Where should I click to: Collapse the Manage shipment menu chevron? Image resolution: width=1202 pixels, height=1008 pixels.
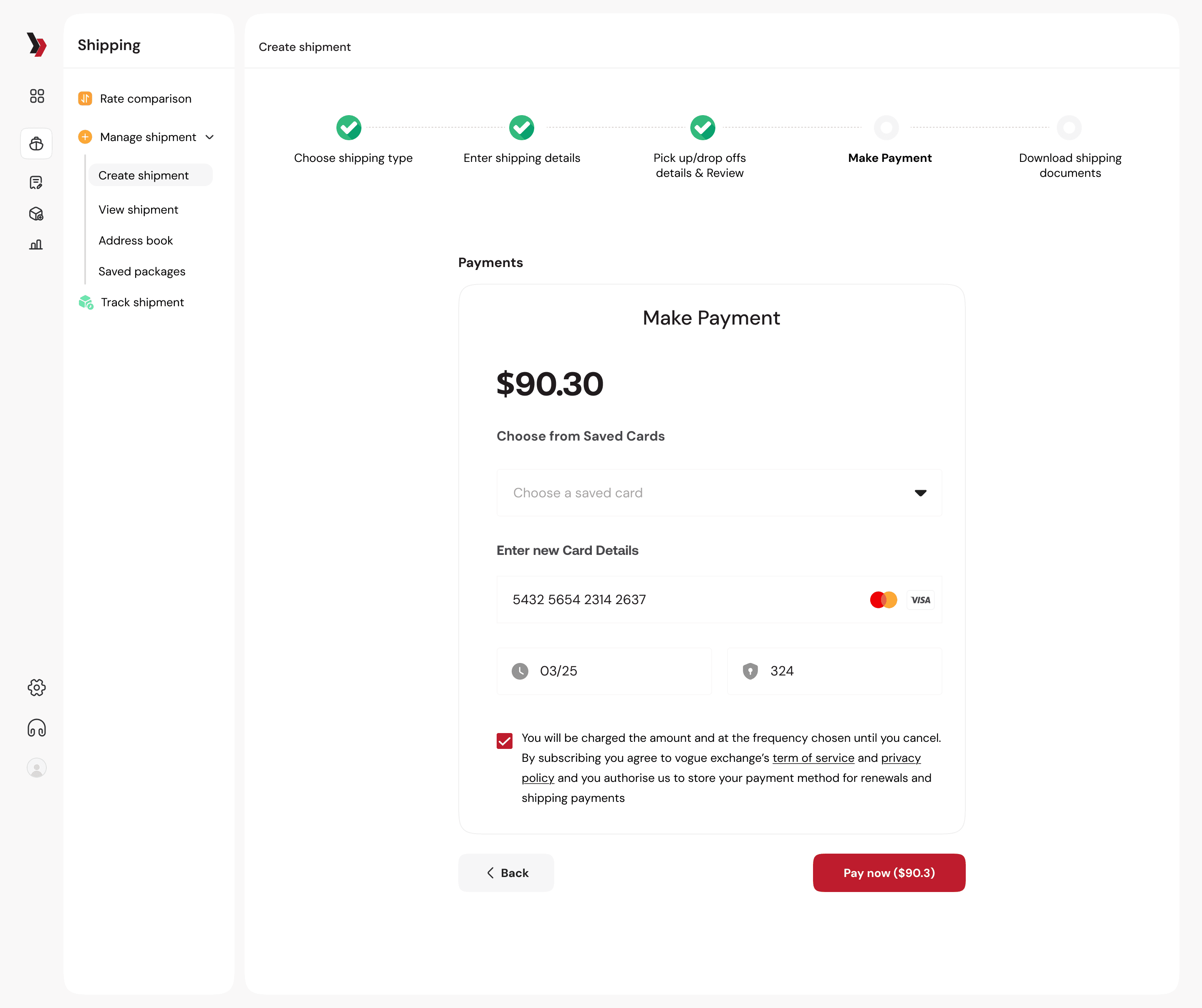point(210,137)
